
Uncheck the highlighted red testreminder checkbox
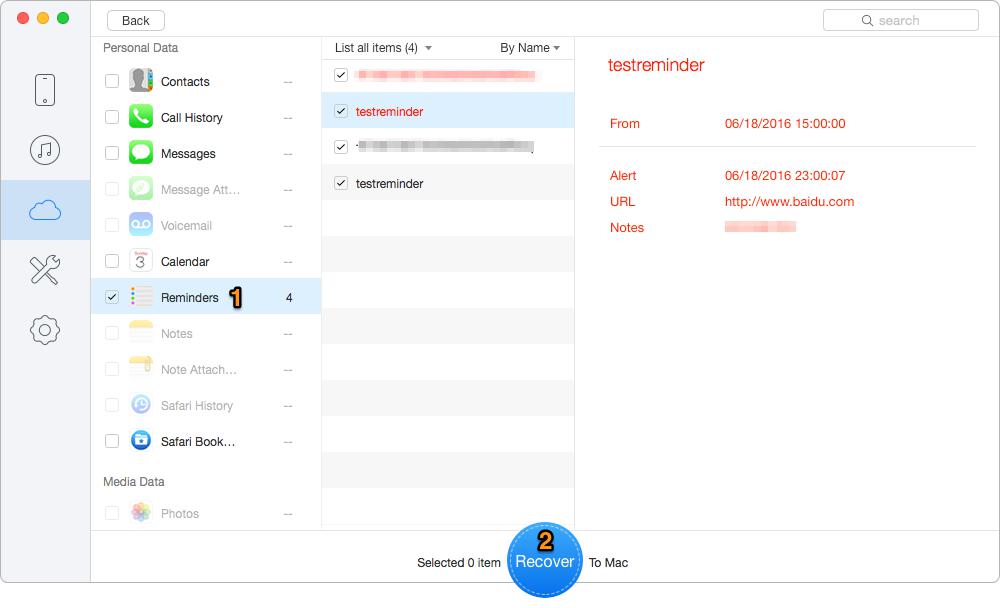point(341,111)
